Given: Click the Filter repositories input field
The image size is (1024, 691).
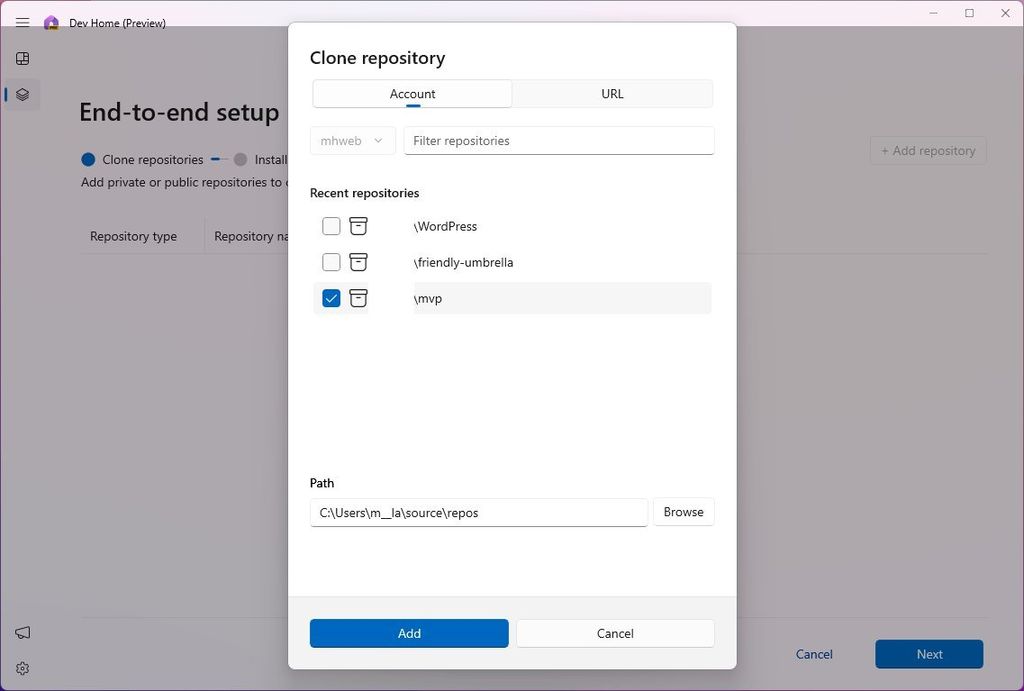Looking at the screenshot, I should (x=559, y=140).
